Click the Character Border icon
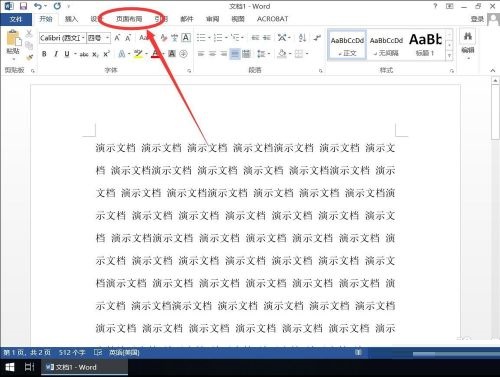This screenshot has width=500, height=377. (186, 38)
